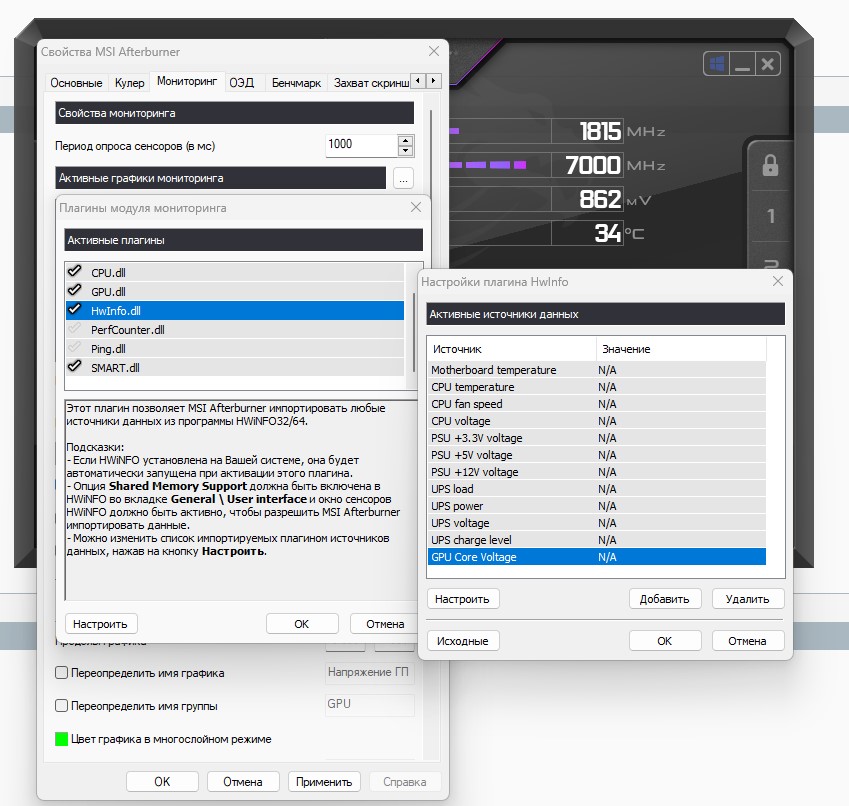Select the 'PSU +12V voltage' source row
849x806 pixels.
597,472
